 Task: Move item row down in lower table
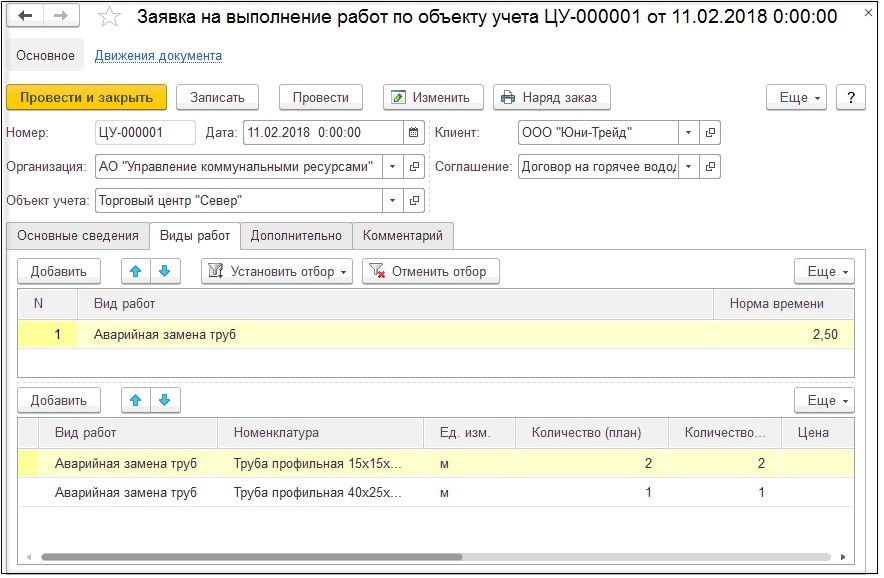164,400
